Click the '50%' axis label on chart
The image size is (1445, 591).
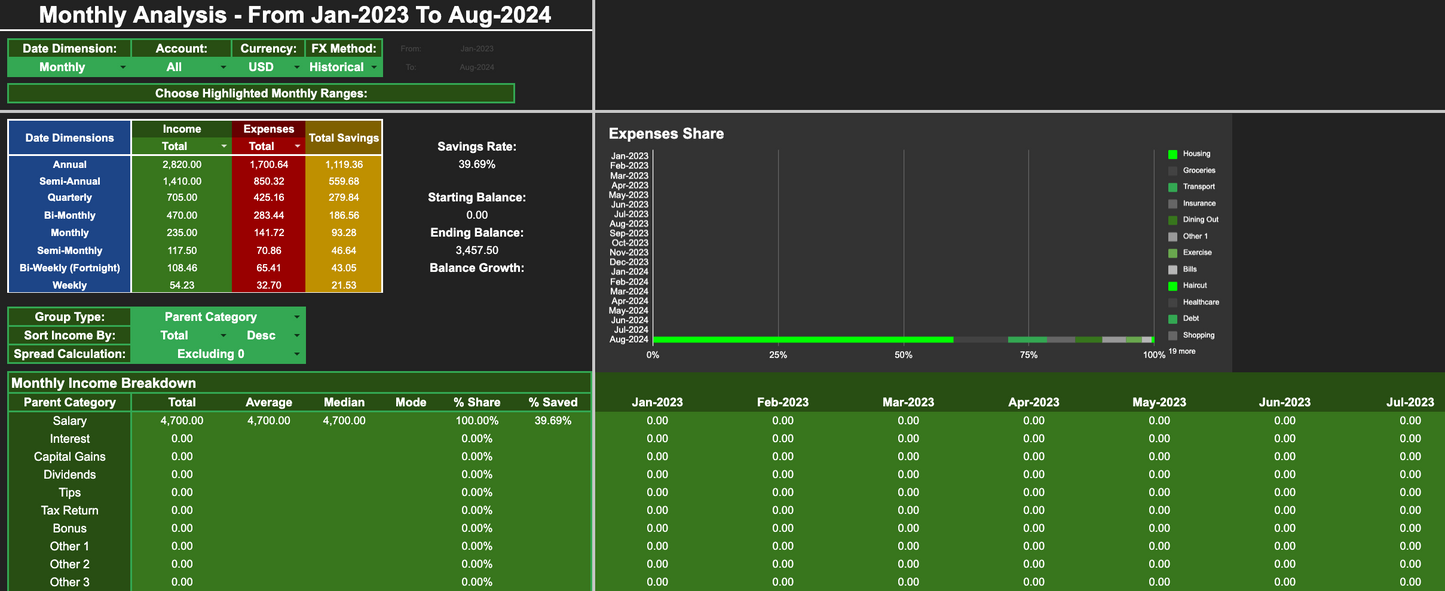pyautogui.click(x=903, y=355)
